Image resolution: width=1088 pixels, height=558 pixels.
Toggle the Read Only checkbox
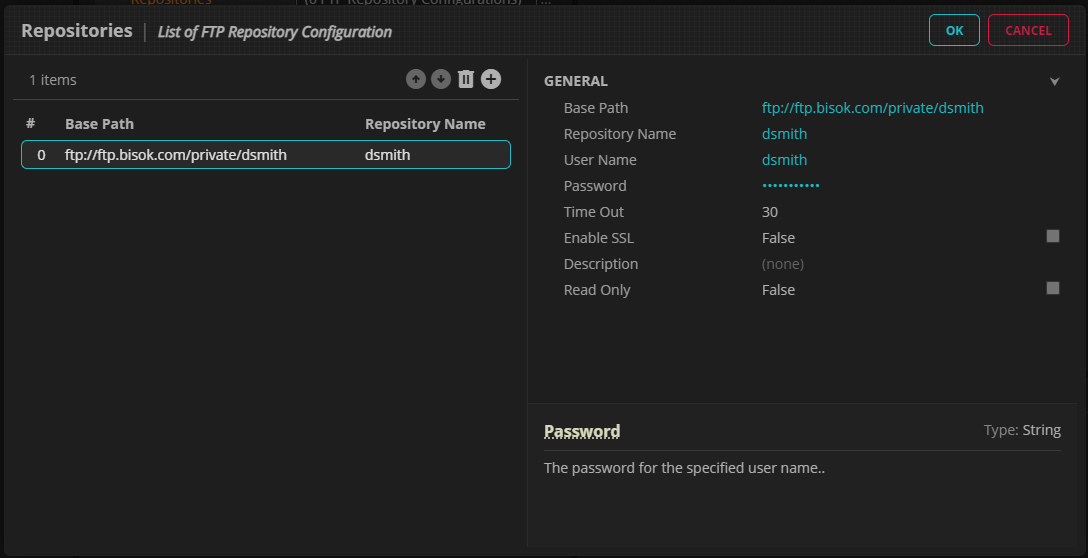[1052, 289]
